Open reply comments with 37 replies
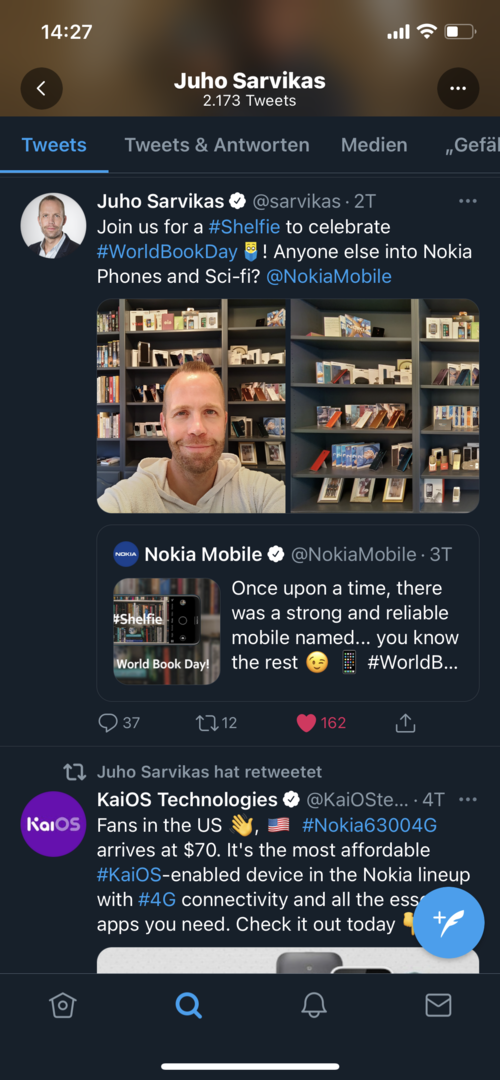 119,723
